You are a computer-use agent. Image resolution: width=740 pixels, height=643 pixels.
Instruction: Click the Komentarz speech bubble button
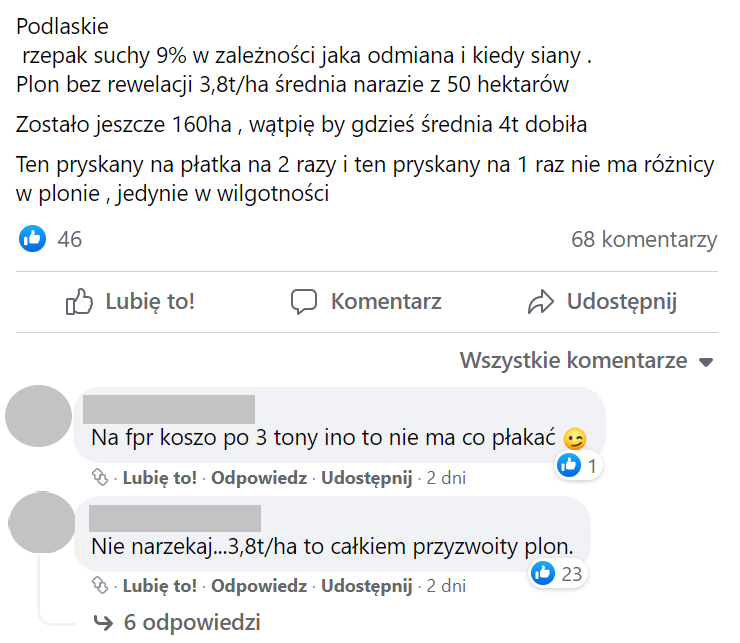pyautogui.click(x=366, y=301)
